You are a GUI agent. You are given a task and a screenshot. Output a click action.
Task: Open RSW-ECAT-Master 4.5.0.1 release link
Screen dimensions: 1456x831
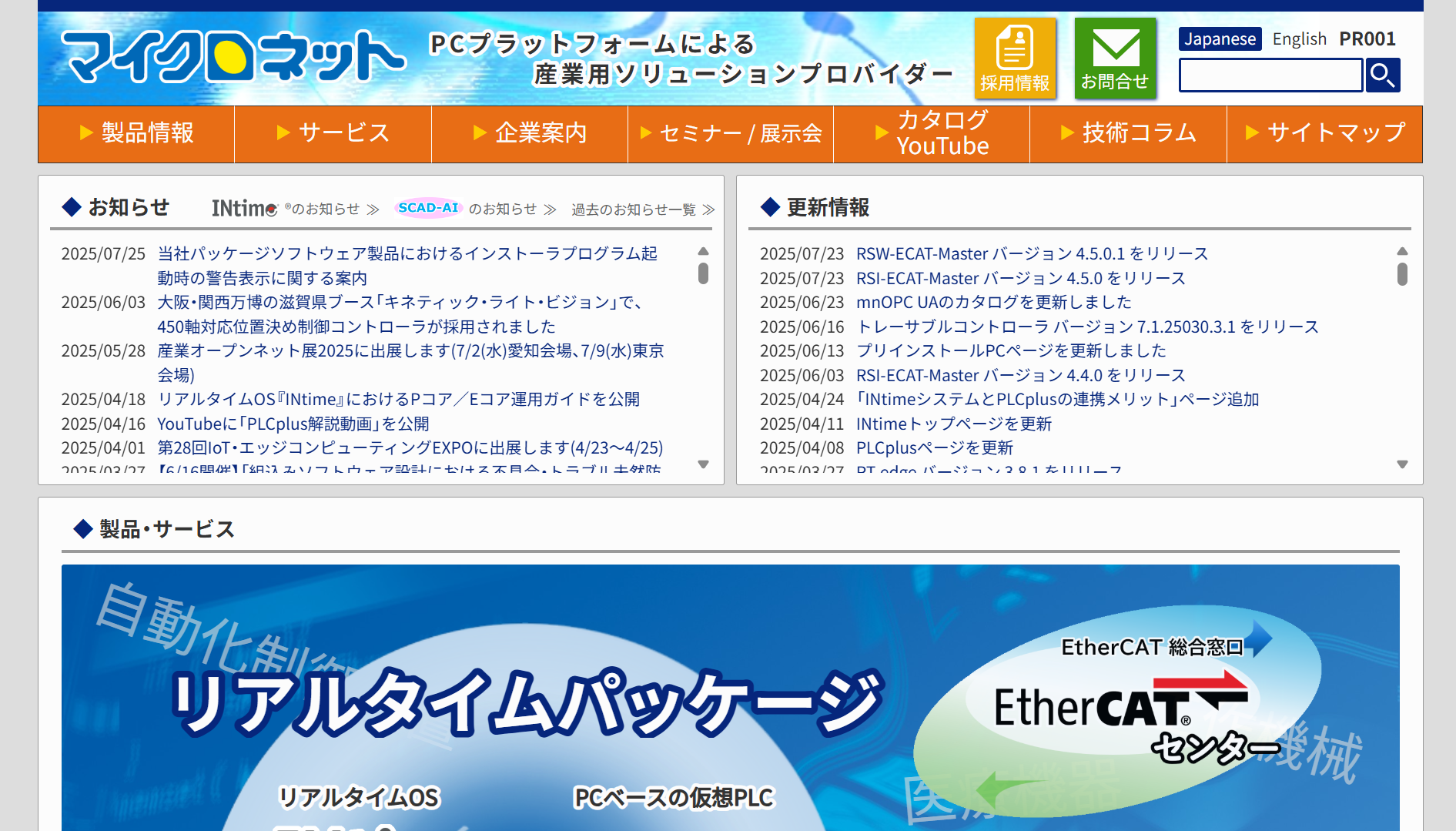[x=1032, y=253]
